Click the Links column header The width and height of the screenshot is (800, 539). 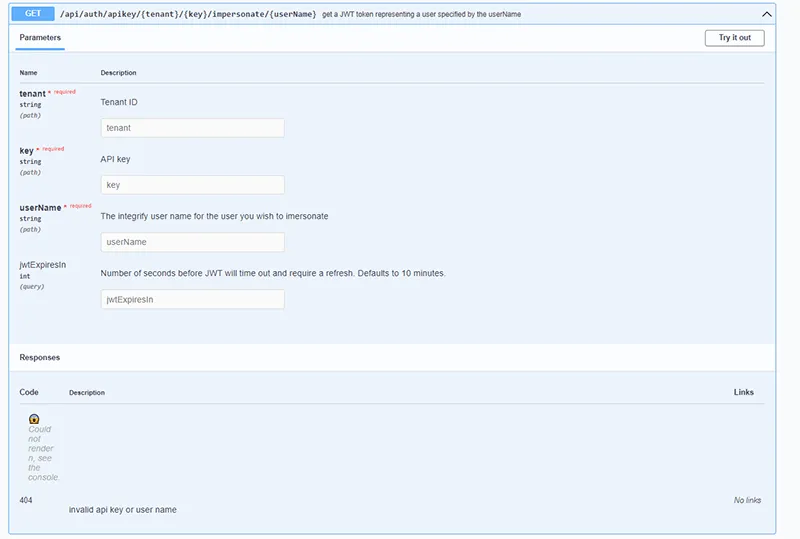point(743,392)
